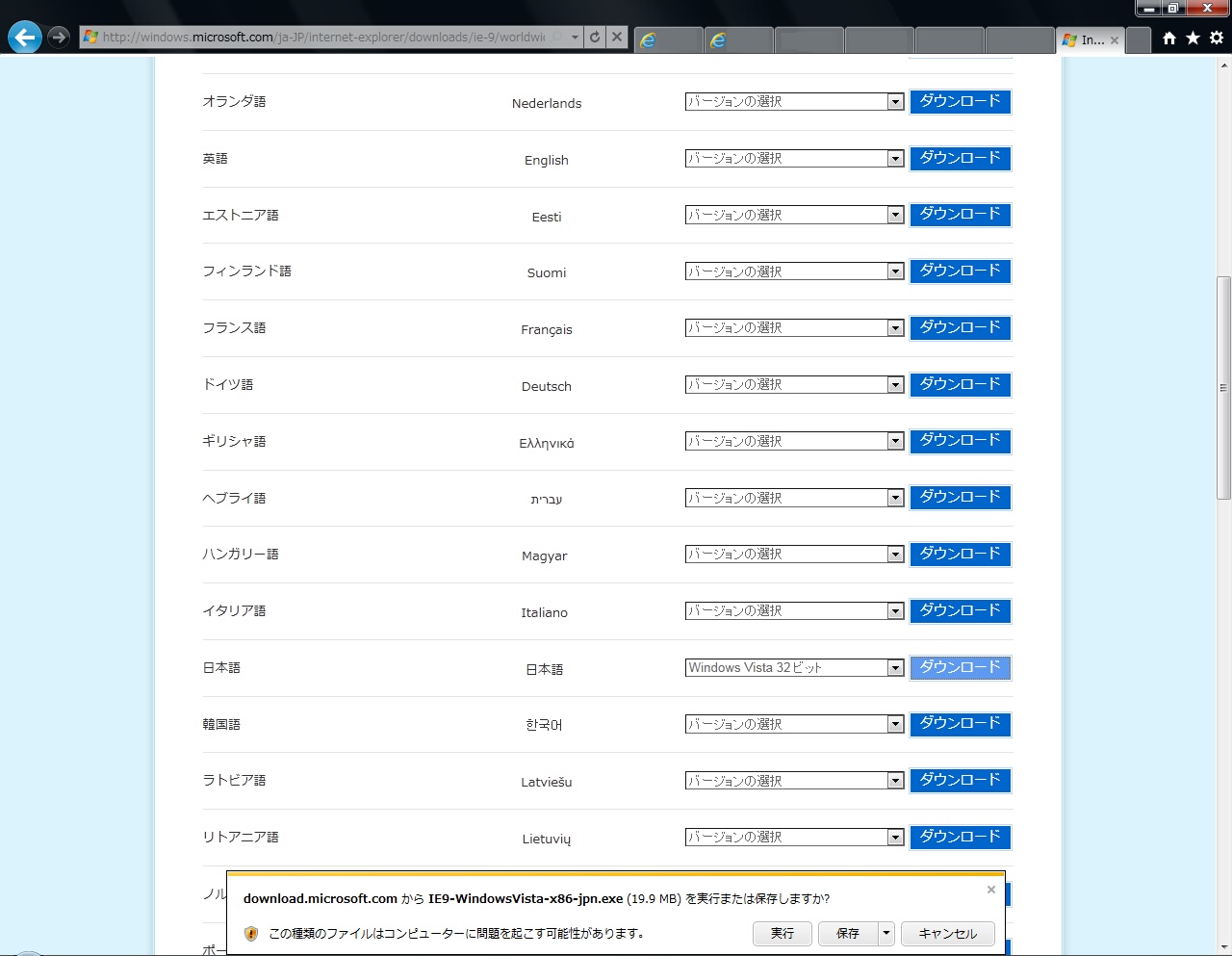1232x956 pixels.
Task: Select the IE9-WindowsVista-x86-jpn.exe file name
Action: click(526, 899)
